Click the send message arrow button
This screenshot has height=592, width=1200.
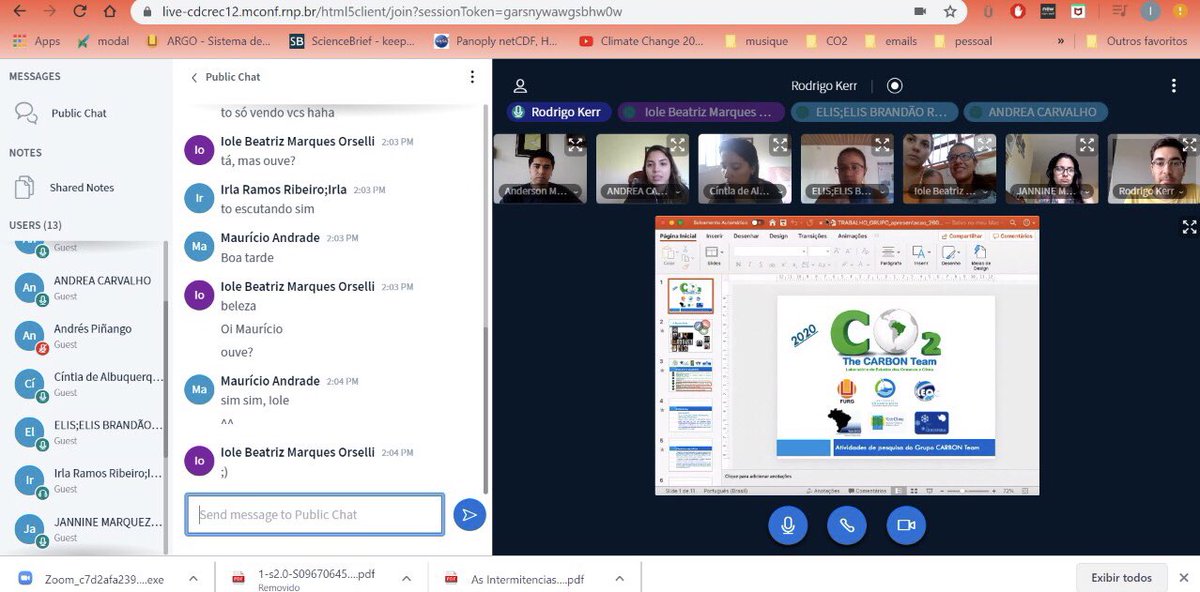click(x=469, y=515)
